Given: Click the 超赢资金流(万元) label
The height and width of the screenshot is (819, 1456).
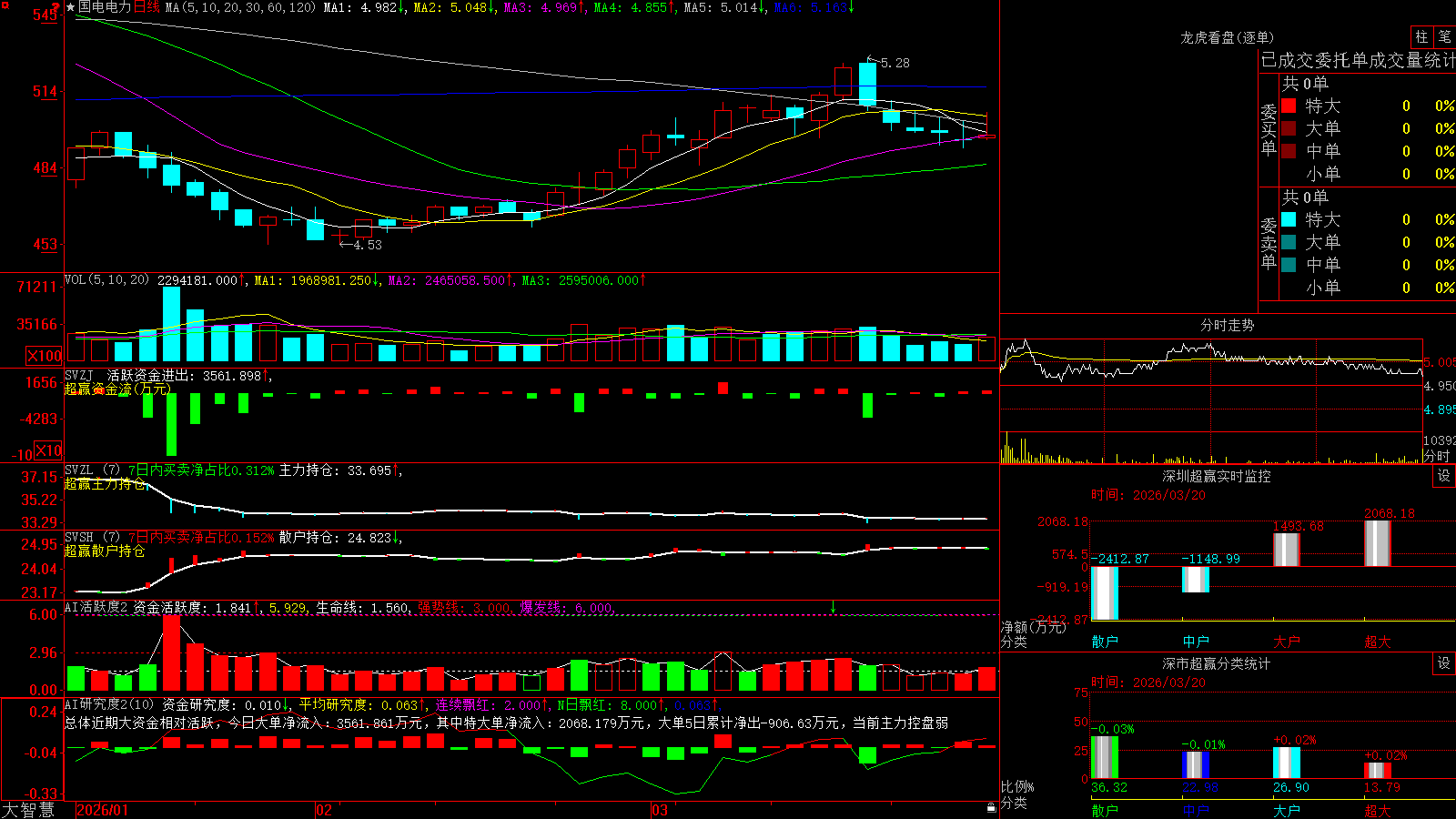Looking at the screenshot, I should (117, 389).
